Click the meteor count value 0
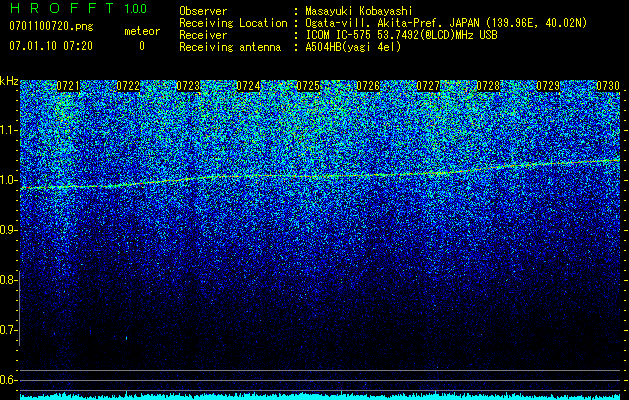Screen dimensions: 629x400 [x=142, y=46]
